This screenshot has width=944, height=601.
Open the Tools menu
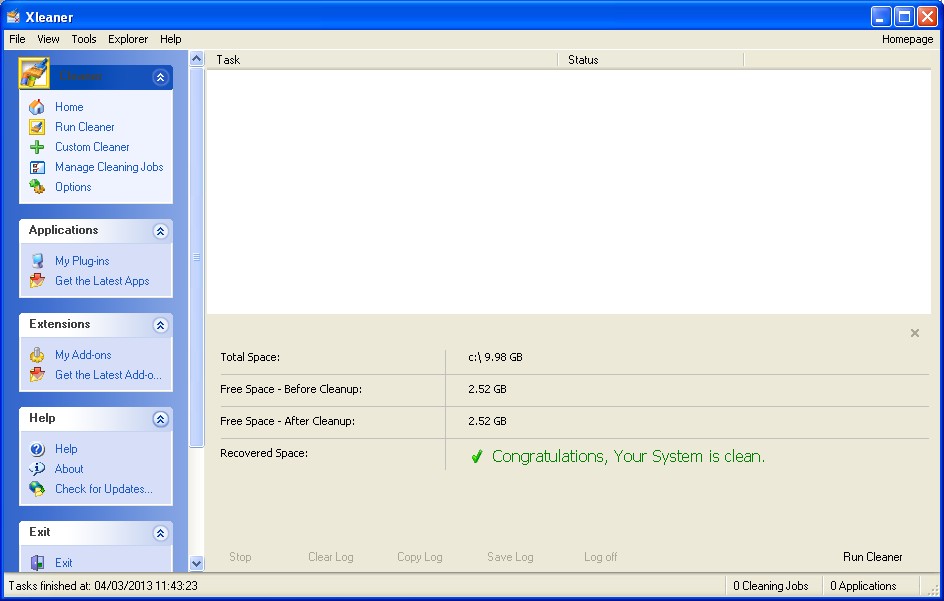click(84, 39)
